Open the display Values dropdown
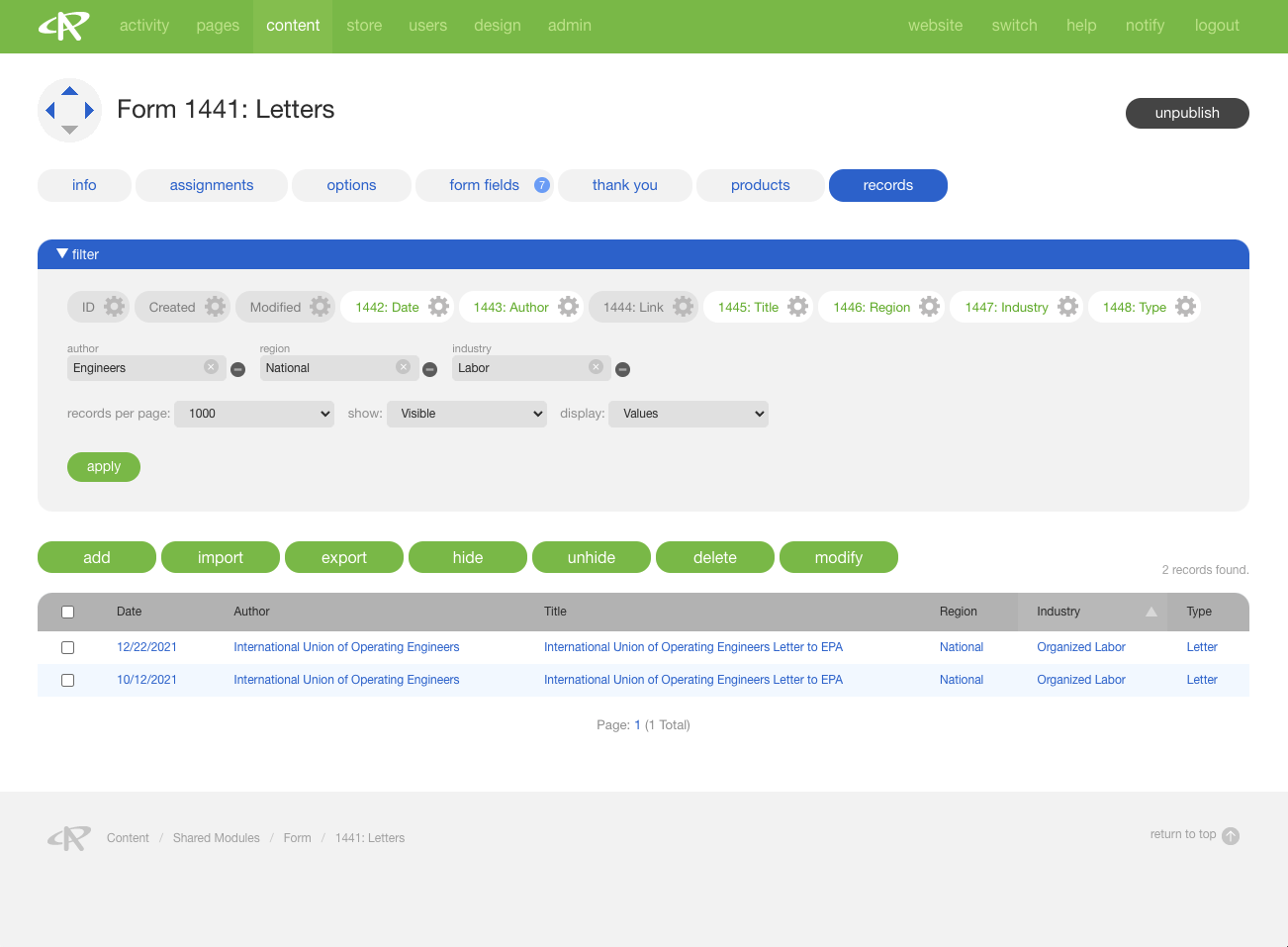1288x947 pixels. (689, 414)
